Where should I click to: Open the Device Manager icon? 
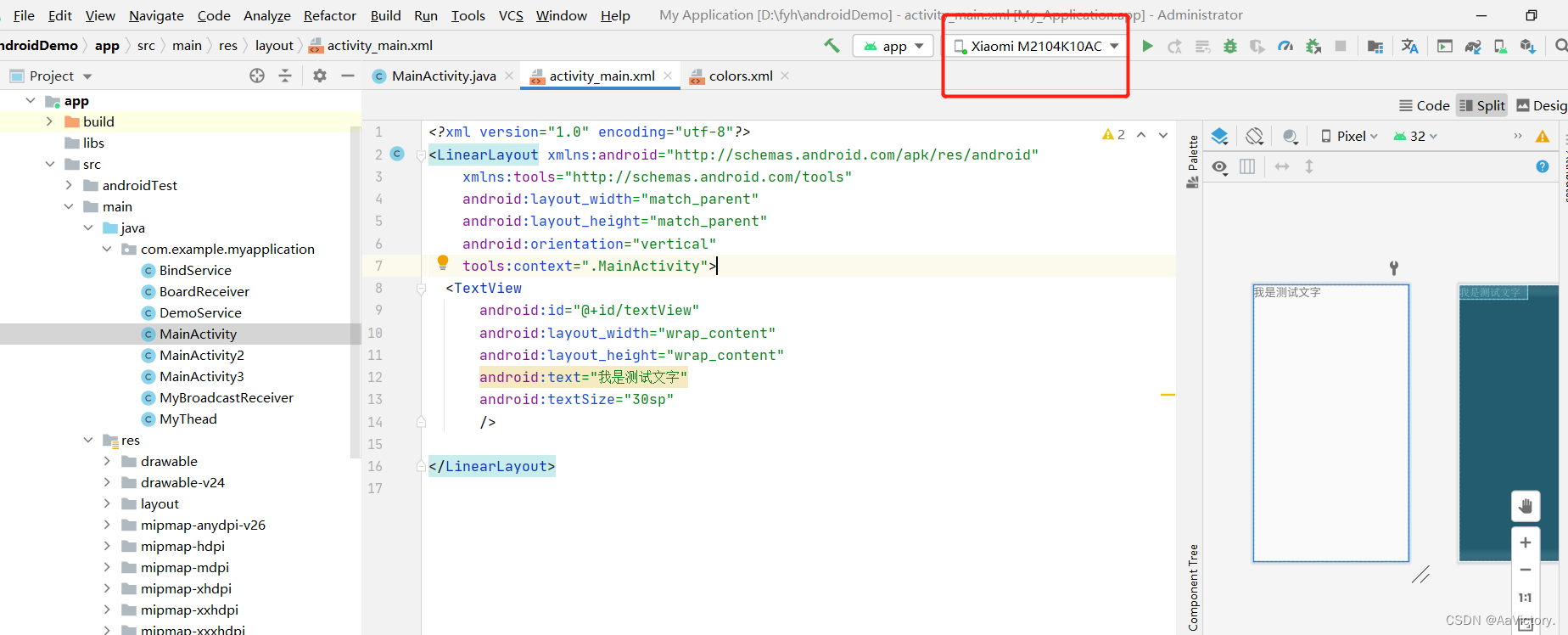pyautogui.click(x=1501, y=47)
